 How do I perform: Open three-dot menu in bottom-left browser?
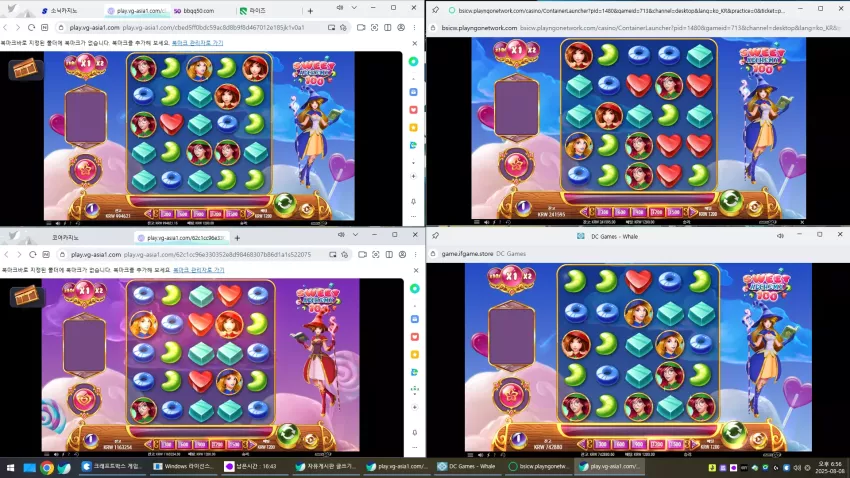click(416, 254)
